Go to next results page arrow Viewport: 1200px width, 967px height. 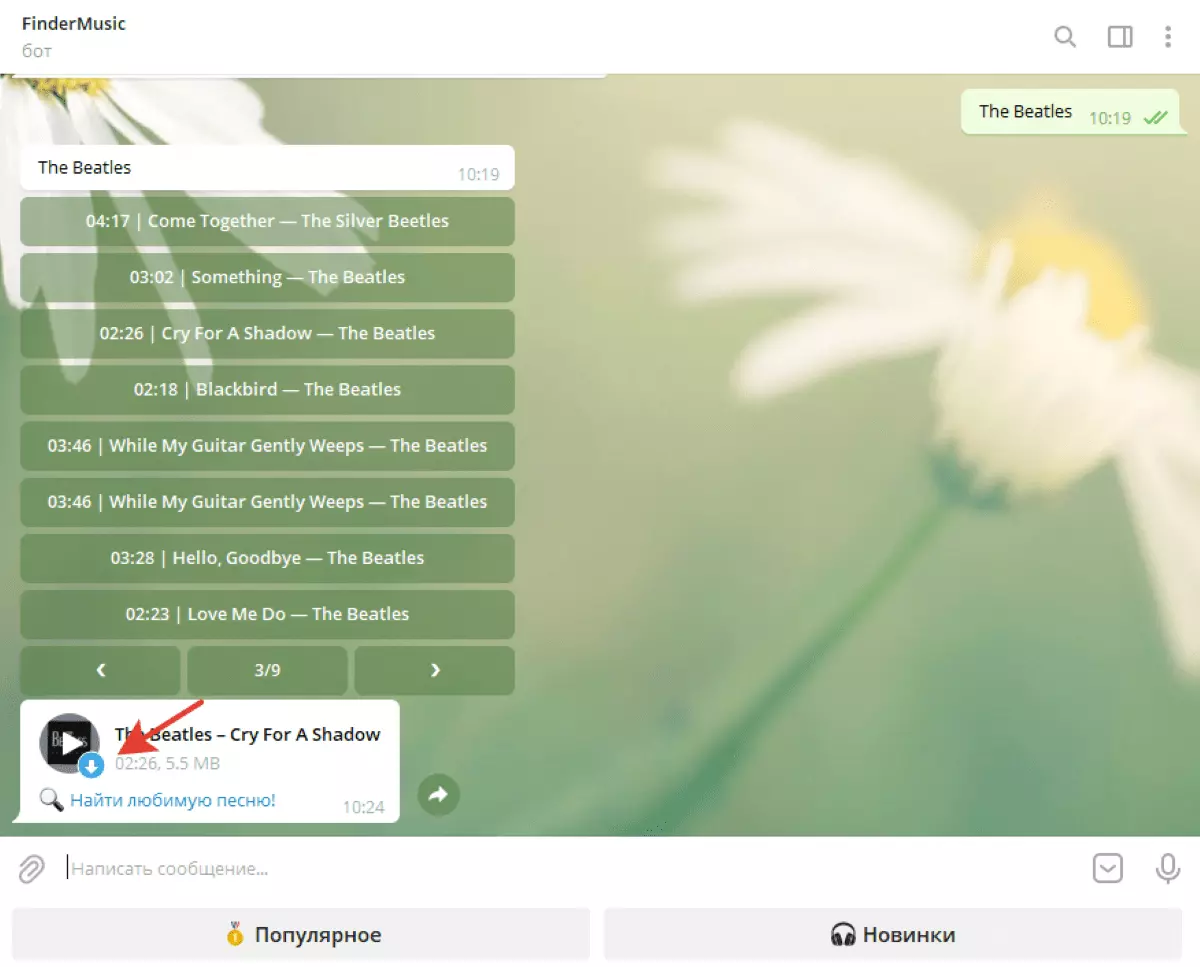(435, 670)
